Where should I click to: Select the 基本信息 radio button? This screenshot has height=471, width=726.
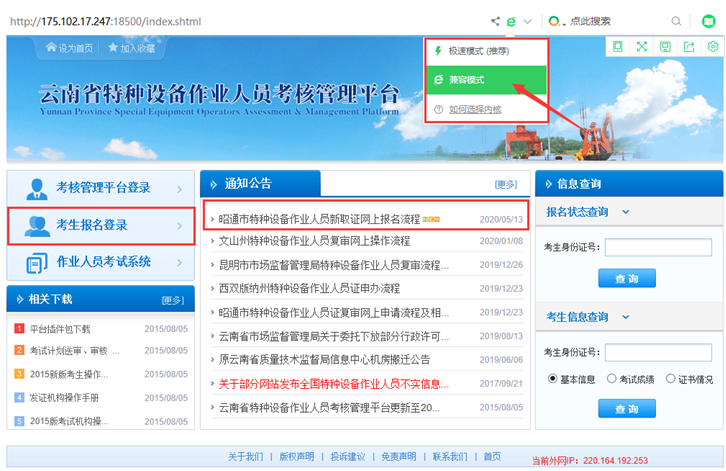[553, 379]
